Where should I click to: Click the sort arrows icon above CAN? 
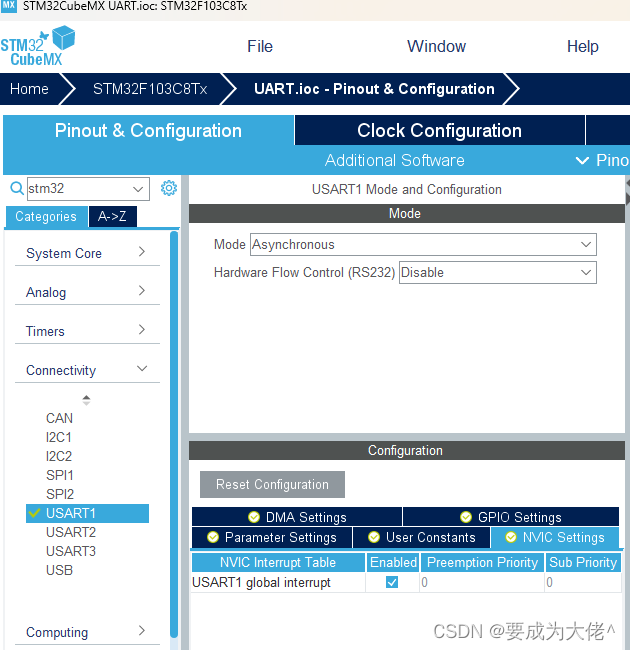tap(86, 400)
